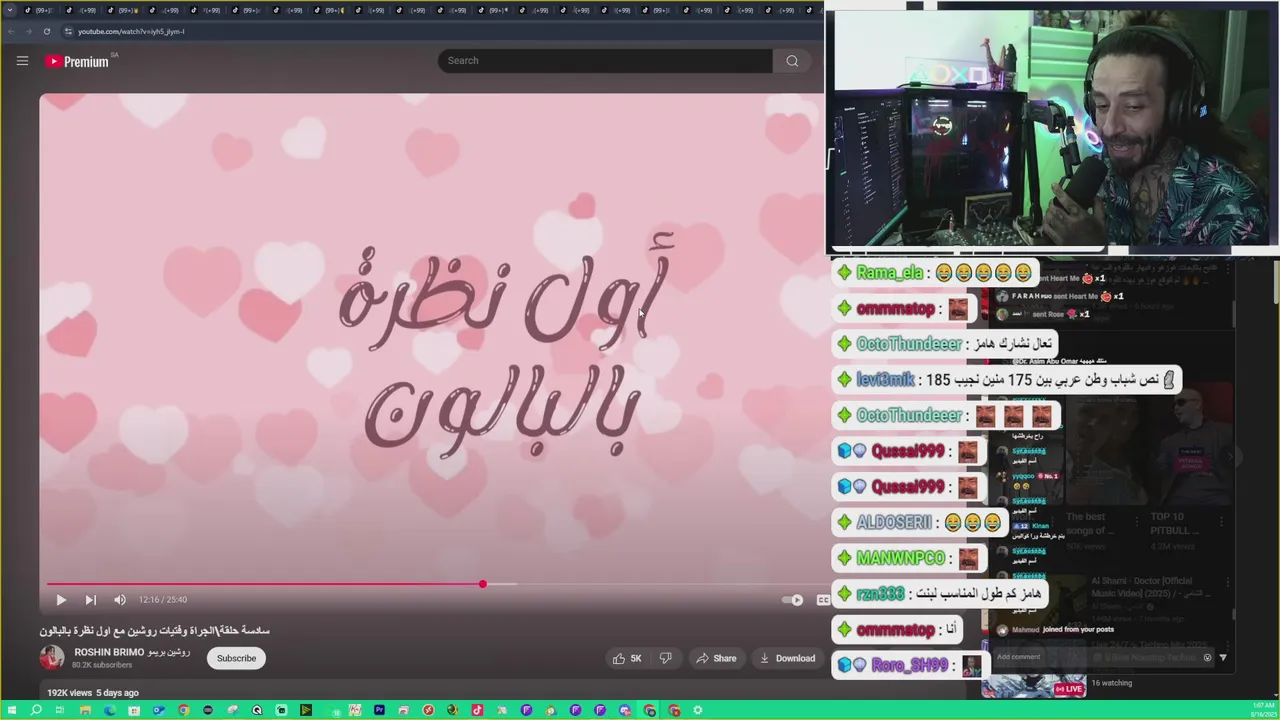The height and width of the screenshot is (720, 1280).
Task: Click the video title text below player
Action: pos(155,630)
